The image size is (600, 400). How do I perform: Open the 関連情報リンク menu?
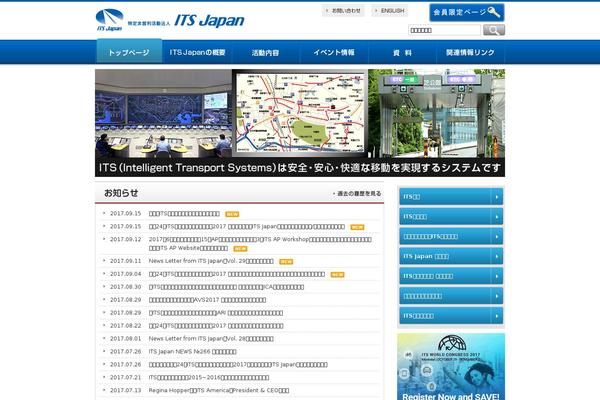click(470, 52)
